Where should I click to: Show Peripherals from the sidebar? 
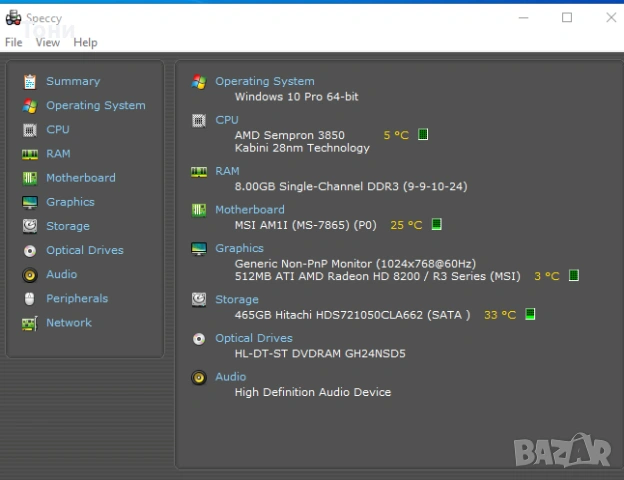tap(77, 299)
